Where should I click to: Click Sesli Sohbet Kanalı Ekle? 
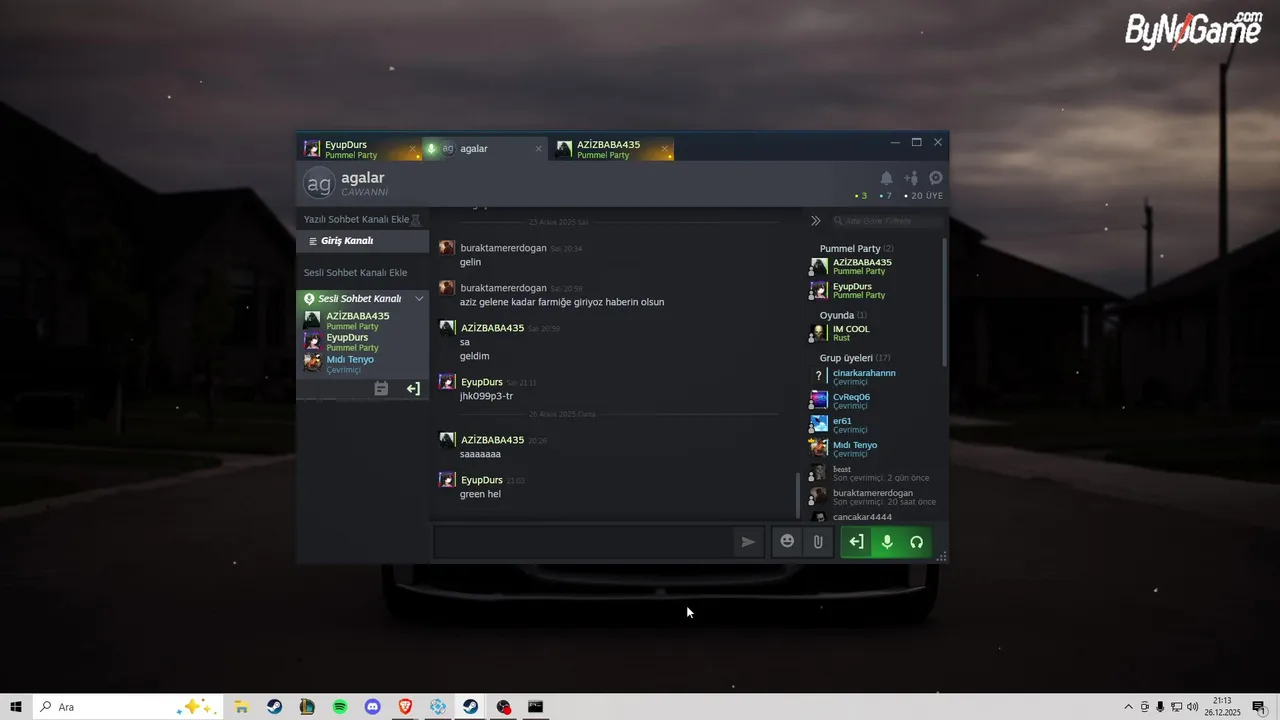(x=355, y=273)
